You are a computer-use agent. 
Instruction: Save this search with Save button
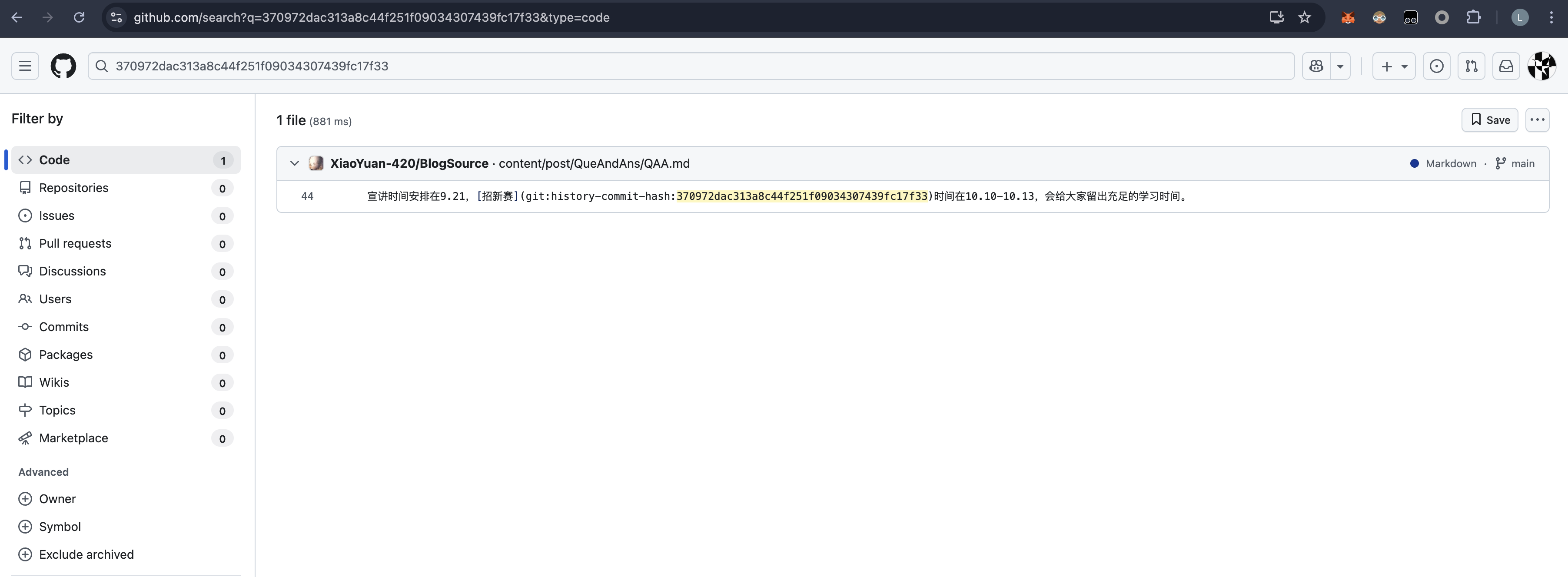coord(1489,120)
